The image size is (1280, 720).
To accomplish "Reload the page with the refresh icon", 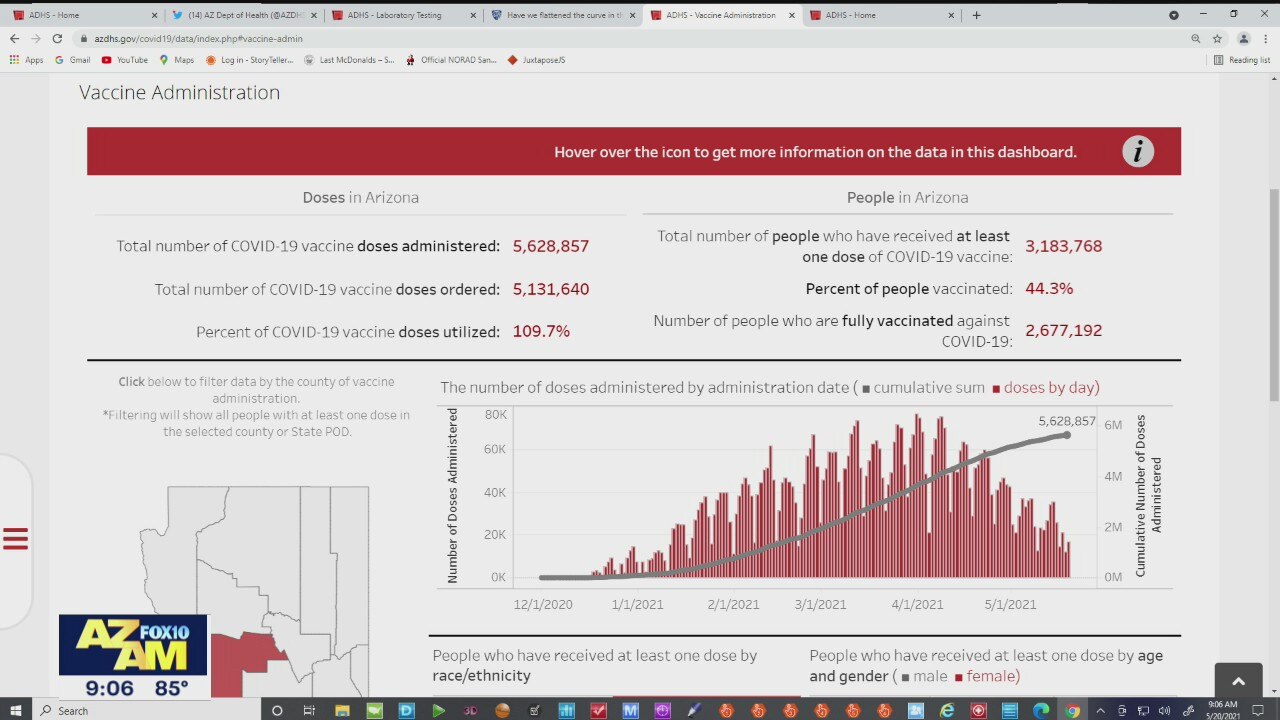I will (x=57, y=38).
